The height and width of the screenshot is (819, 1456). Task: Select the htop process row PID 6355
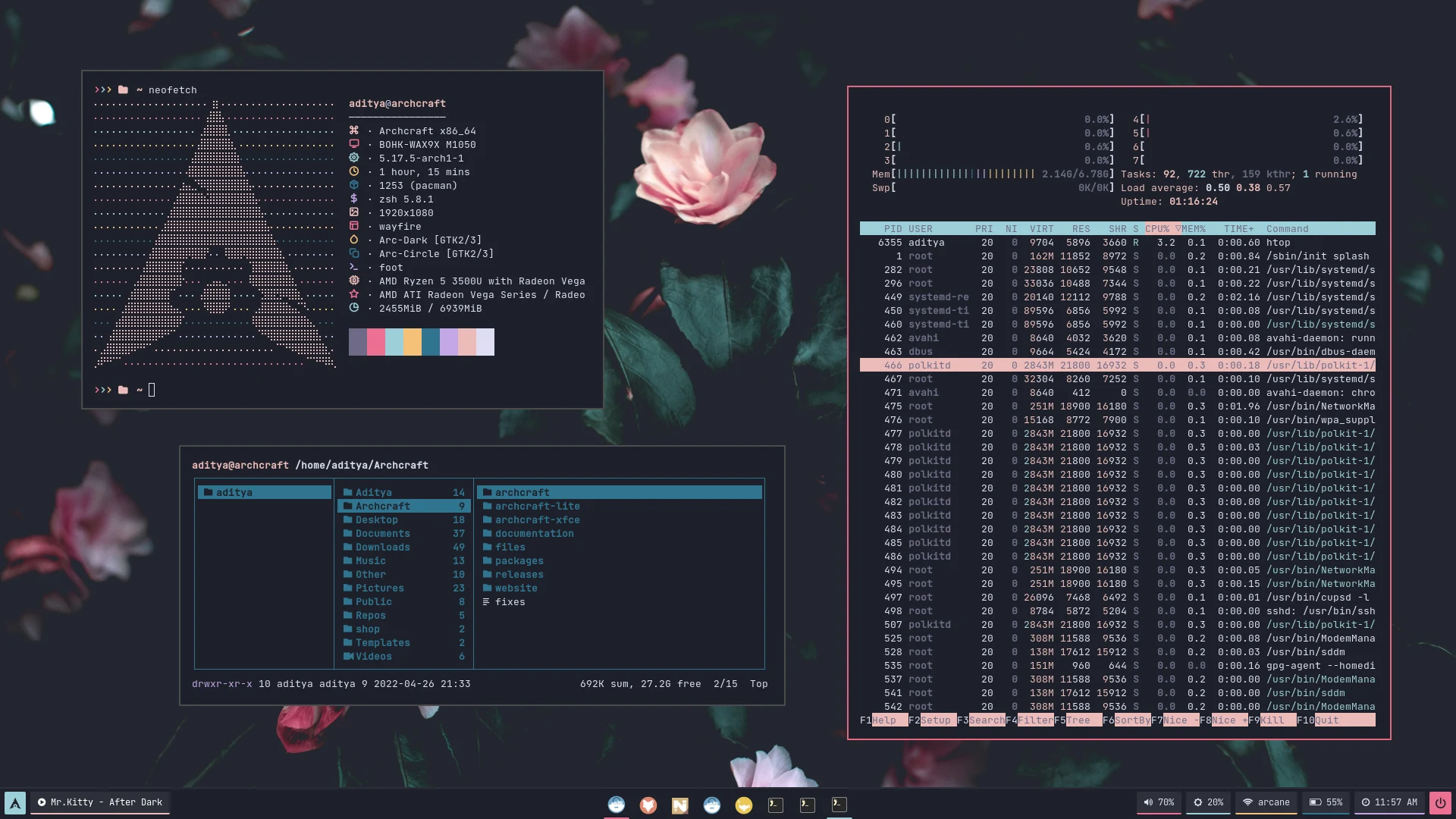(x=1117, y=243)
